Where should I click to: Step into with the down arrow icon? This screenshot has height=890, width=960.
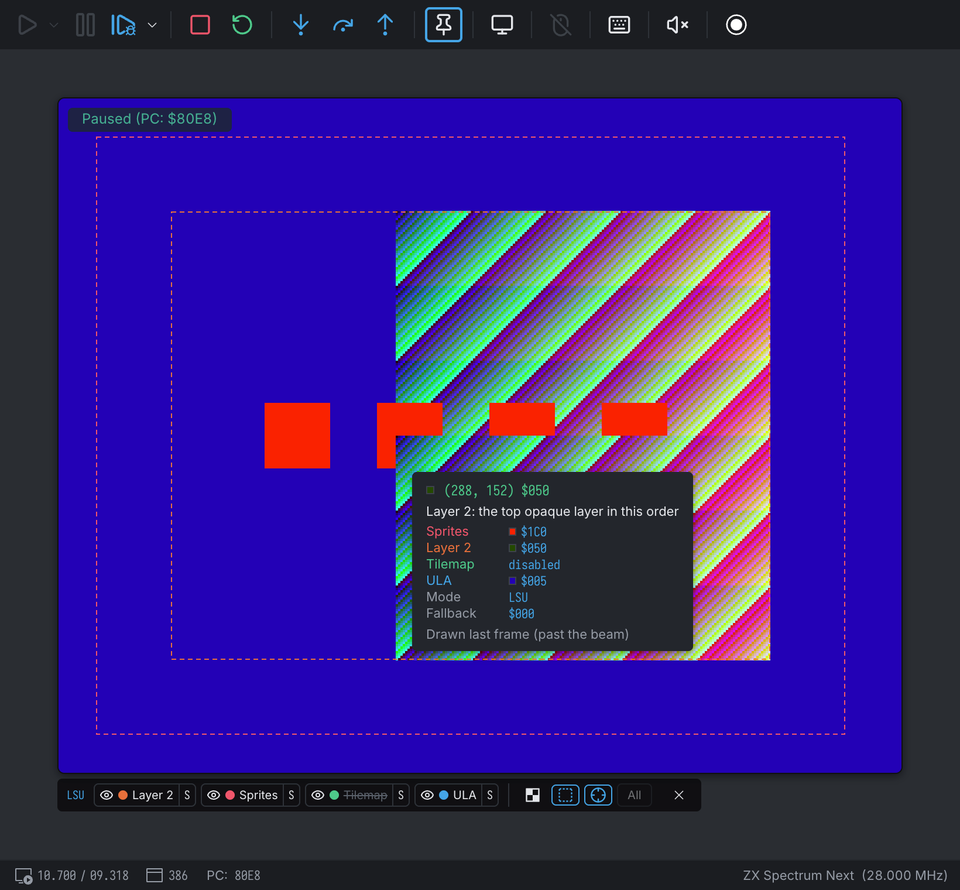click(x=301, y=25)
